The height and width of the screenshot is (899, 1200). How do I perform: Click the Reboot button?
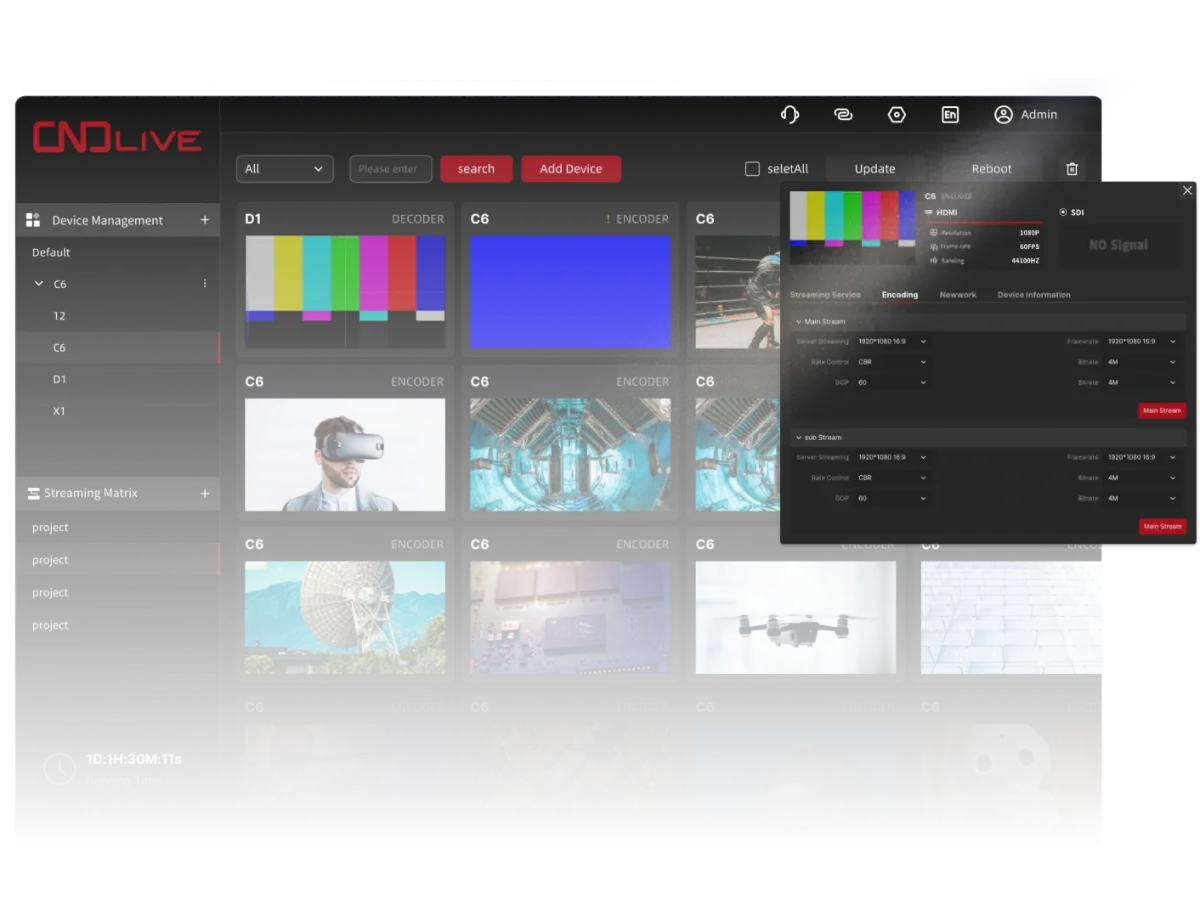(991, 168)
